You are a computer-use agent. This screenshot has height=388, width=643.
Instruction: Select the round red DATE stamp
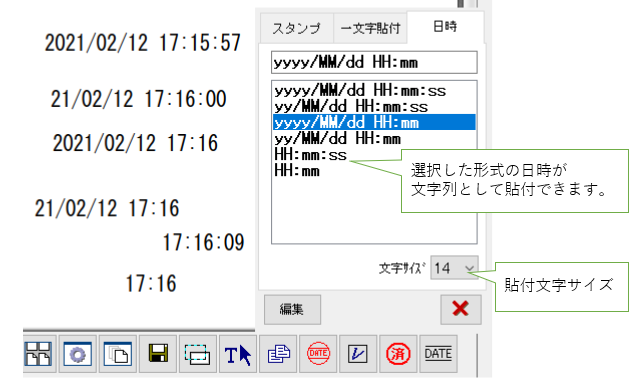tap(318, 354)
